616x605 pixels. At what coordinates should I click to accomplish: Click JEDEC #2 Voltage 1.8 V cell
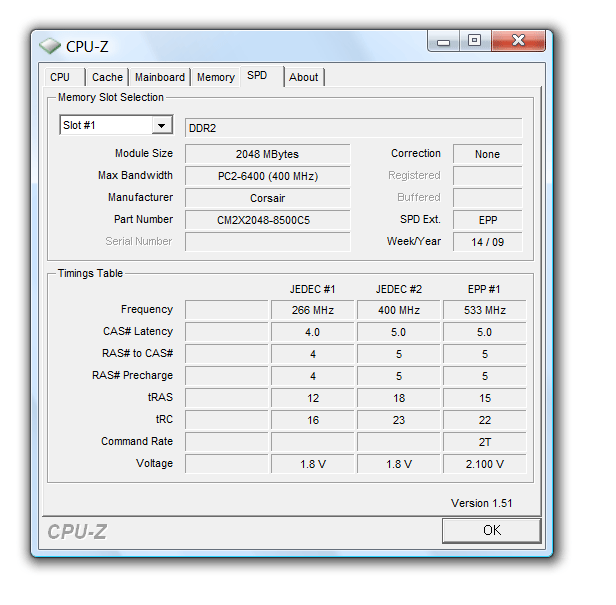coord(399,464)
